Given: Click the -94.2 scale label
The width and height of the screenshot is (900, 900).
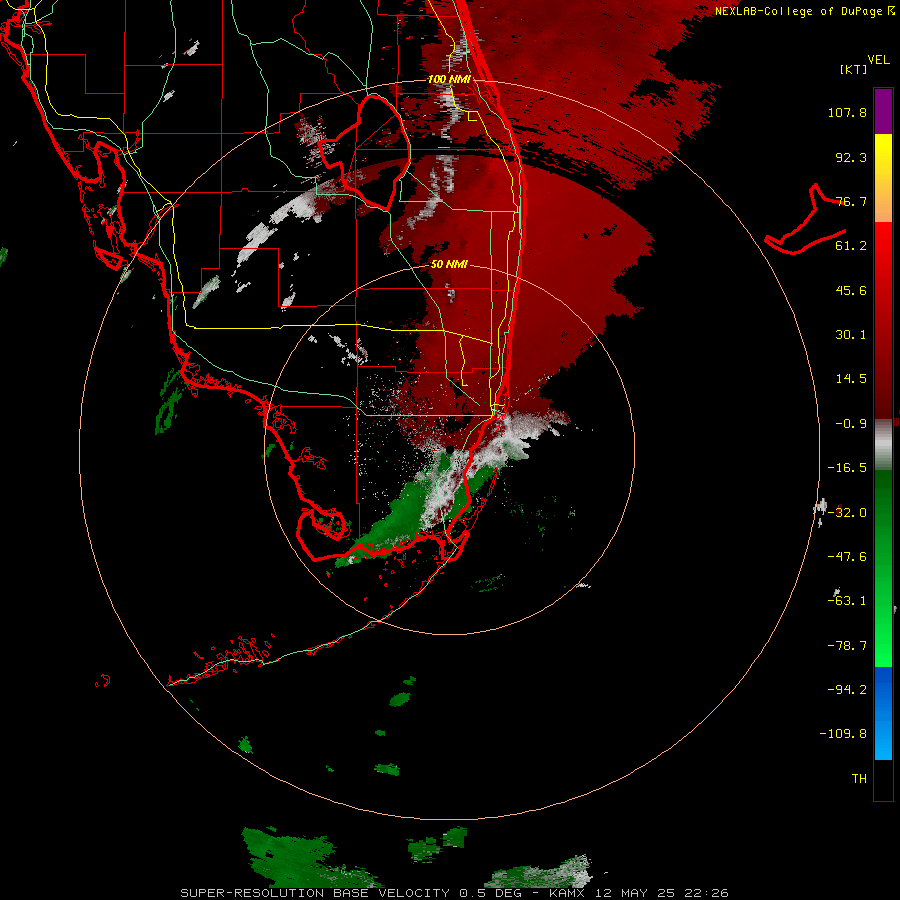Looking at the screenshot, I should [847, 689].
